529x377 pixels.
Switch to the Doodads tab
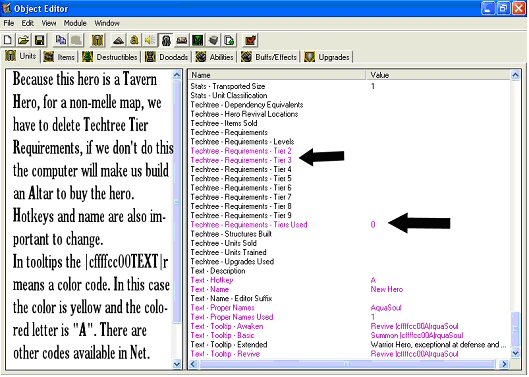pos(167,57)
